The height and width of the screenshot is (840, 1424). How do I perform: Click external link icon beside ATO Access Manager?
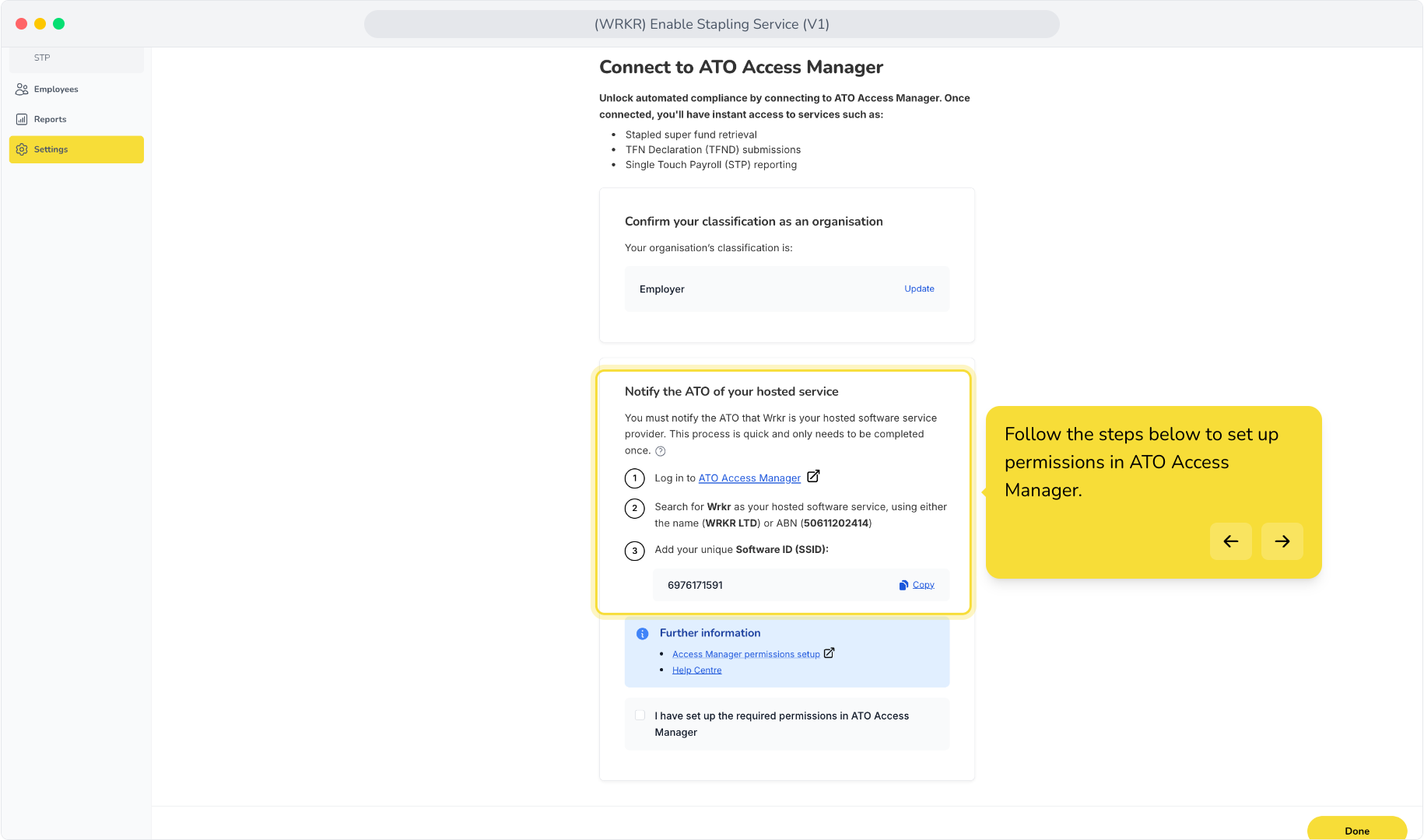click(813, 476)
